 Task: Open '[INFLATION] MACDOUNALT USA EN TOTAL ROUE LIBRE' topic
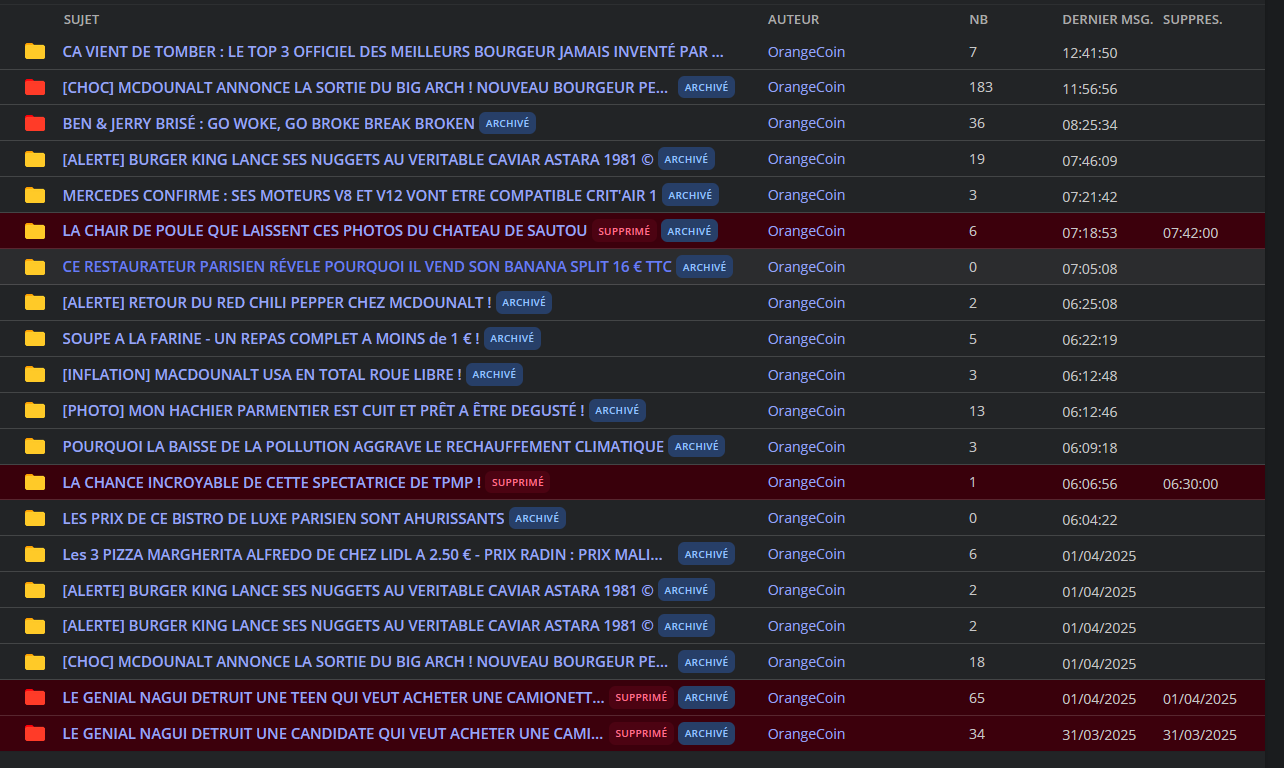point(262,375)
